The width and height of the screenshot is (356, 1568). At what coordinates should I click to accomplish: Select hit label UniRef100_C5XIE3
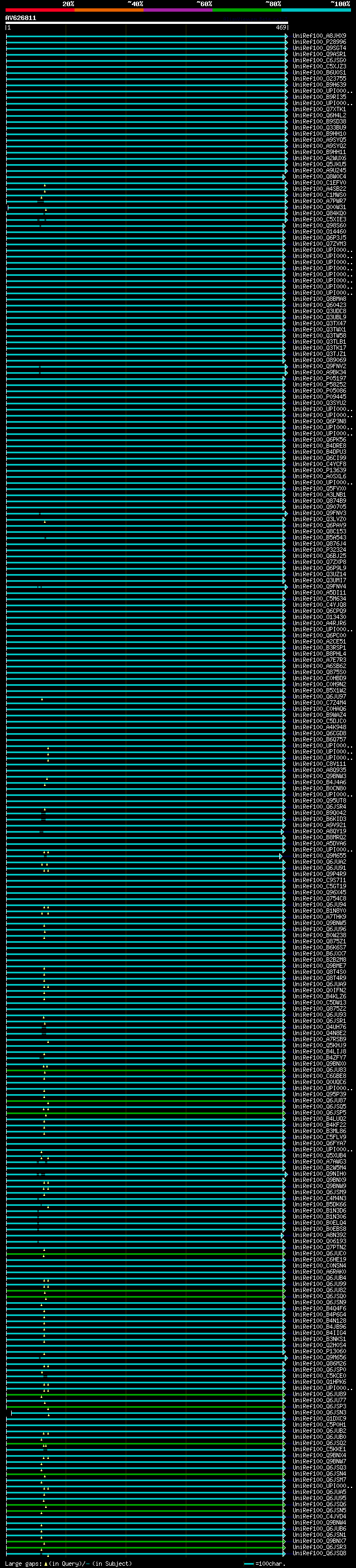[319, 219]
